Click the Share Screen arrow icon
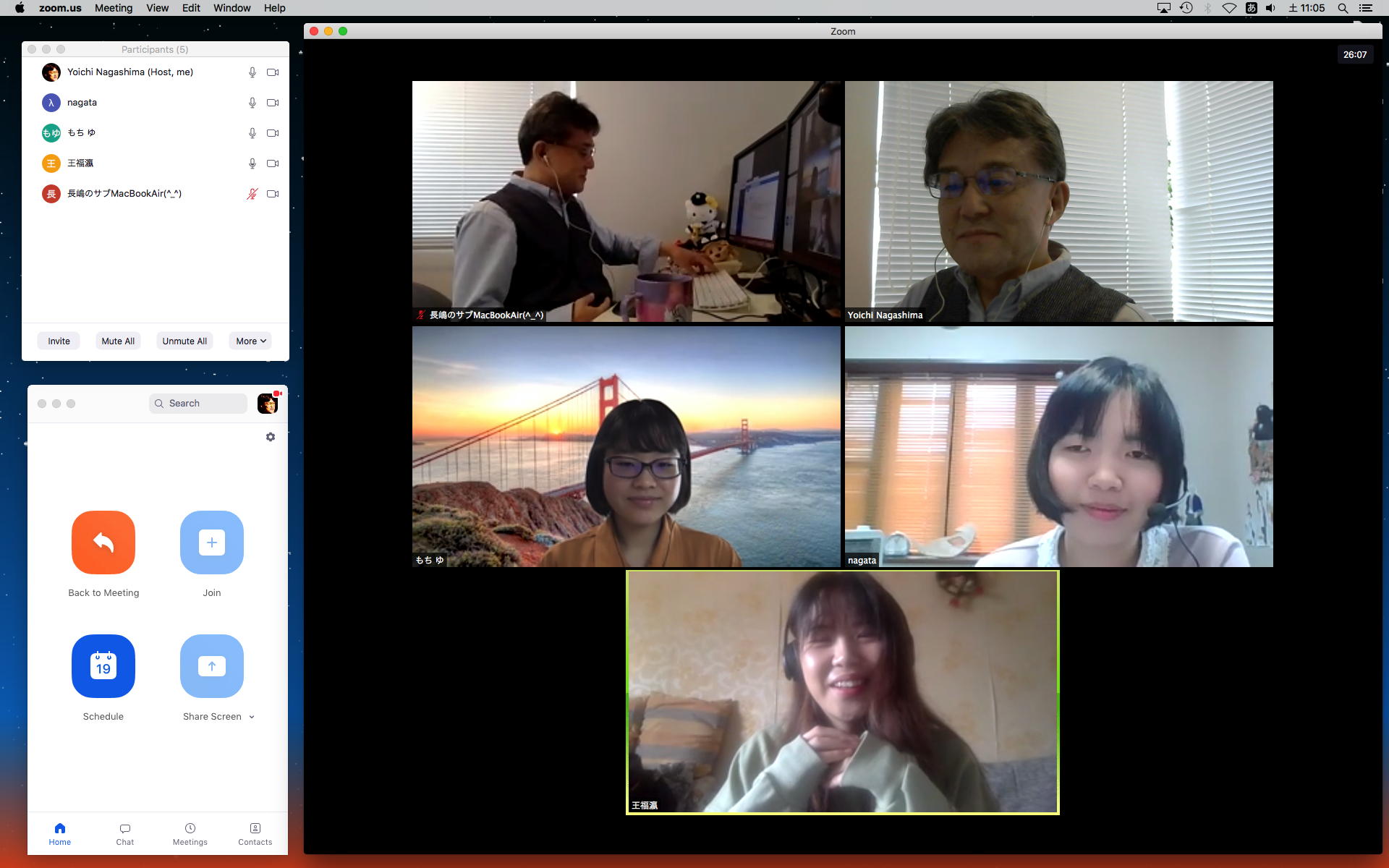The image size is (1389, 868). pos(212,666)
